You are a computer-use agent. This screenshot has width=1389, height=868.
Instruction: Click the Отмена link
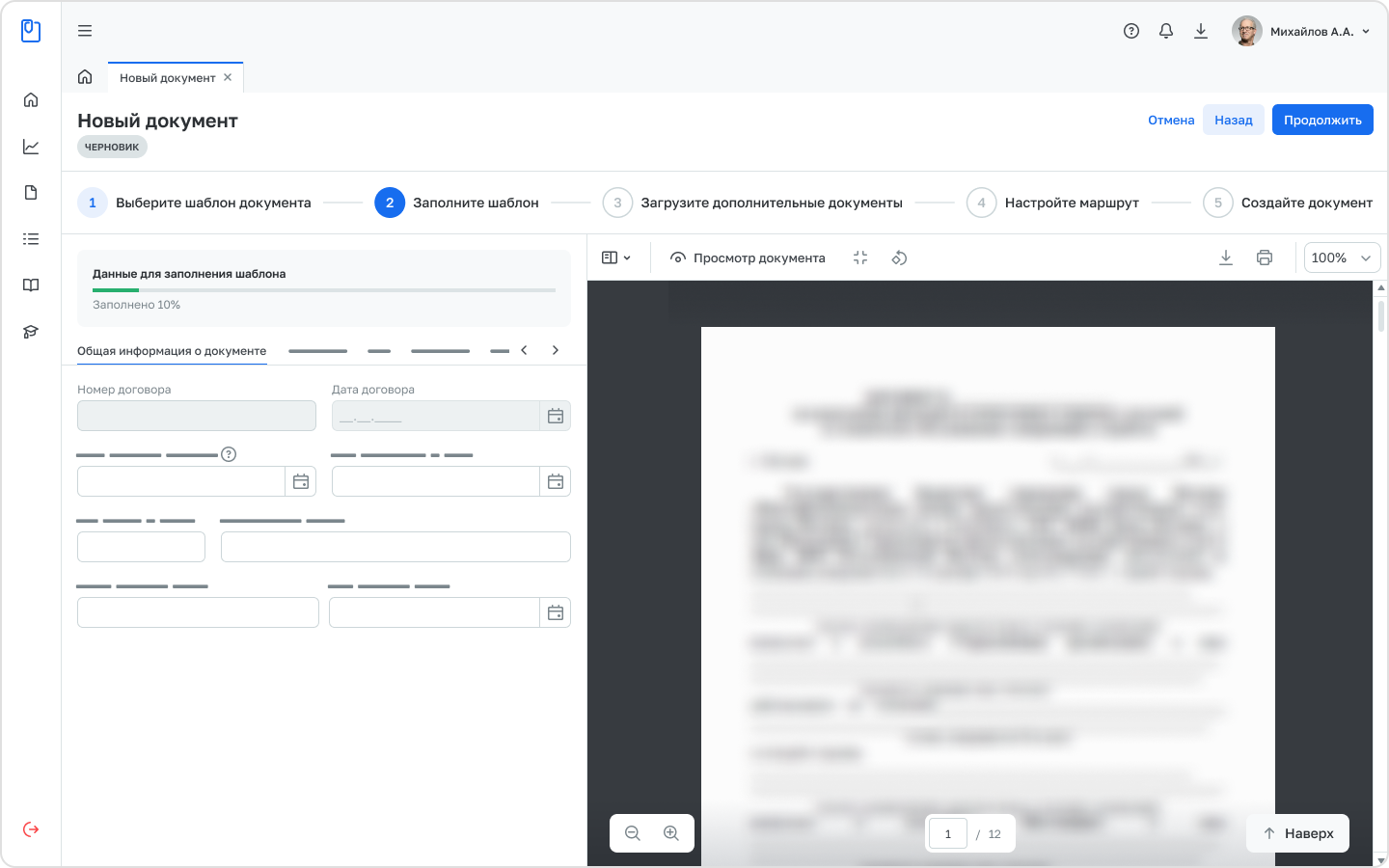click(1171, 120)
